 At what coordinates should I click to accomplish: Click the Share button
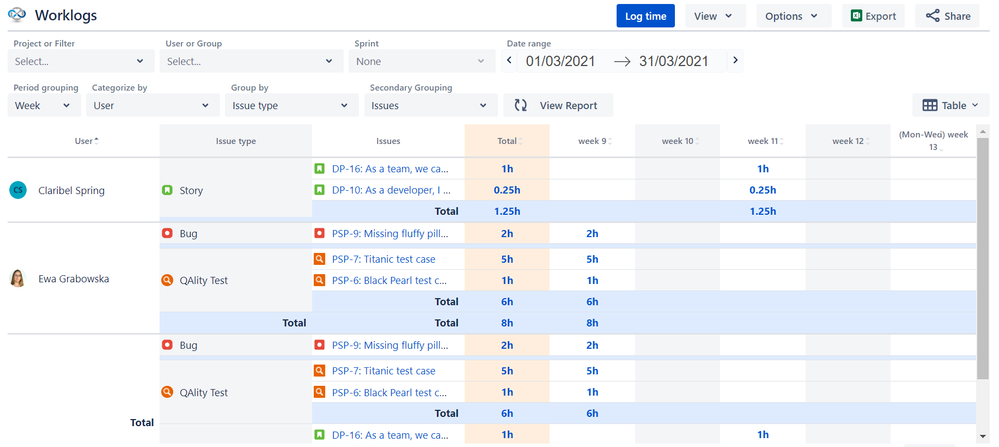click(947, 16)
